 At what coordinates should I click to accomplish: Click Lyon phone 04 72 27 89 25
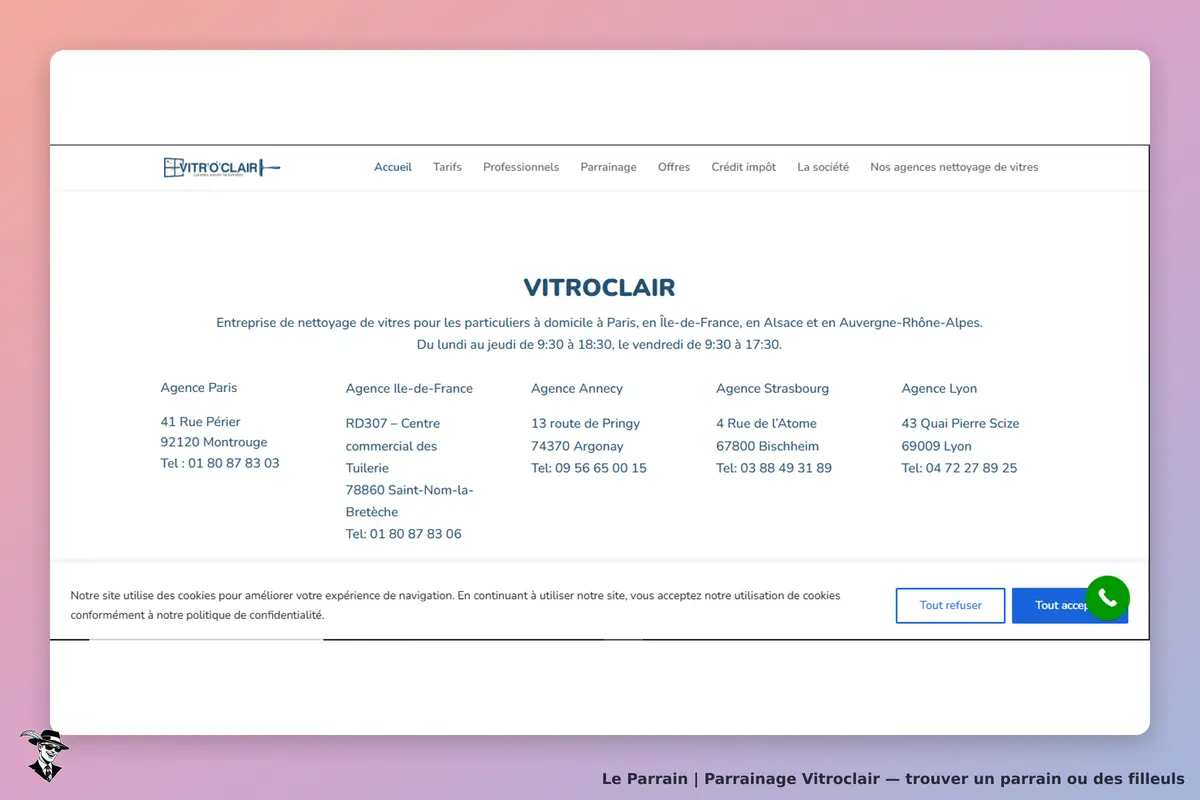point(959,468)
